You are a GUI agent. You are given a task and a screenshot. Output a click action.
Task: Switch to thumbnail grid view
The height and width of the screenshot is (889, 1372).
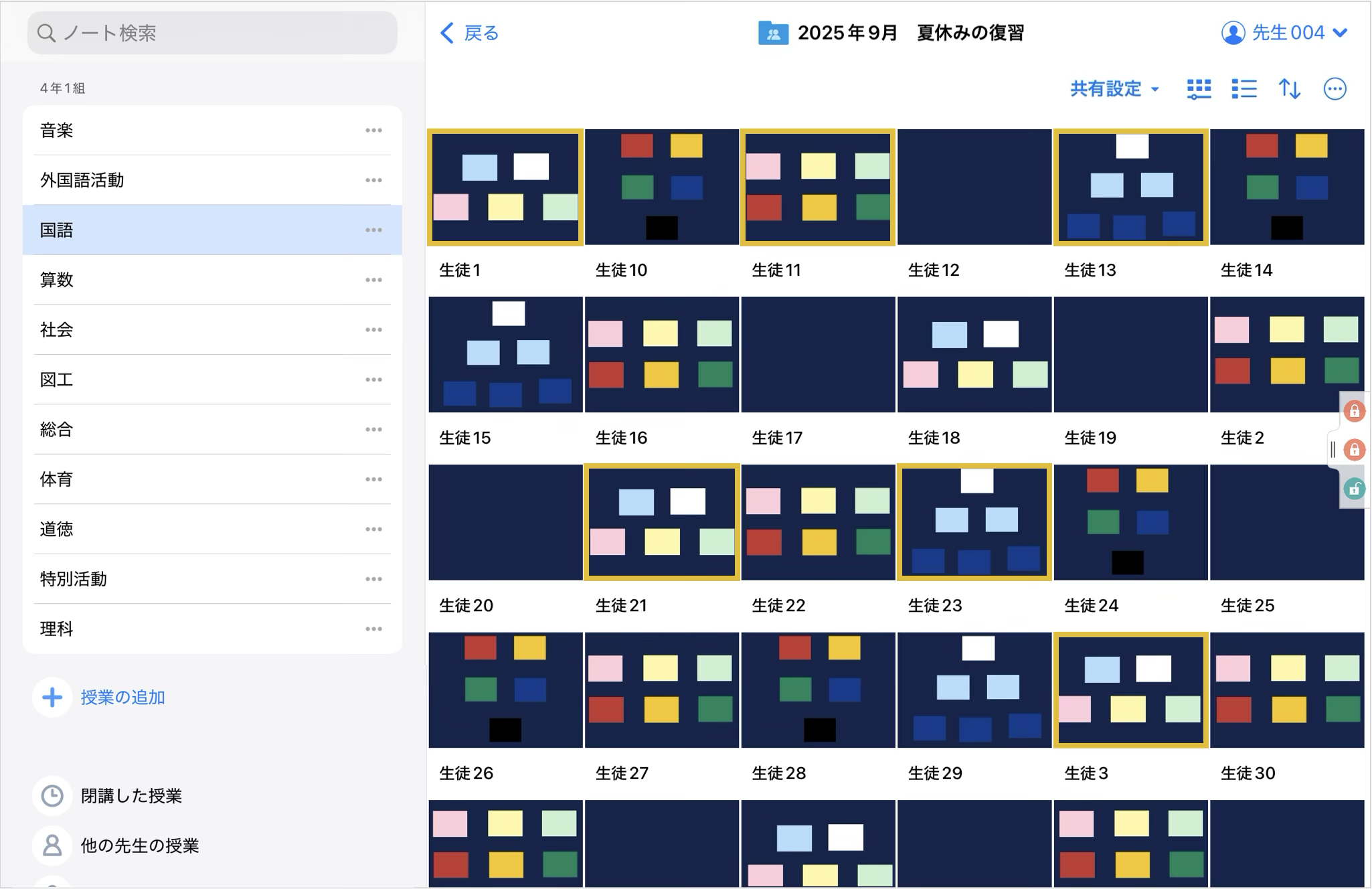1199,89
